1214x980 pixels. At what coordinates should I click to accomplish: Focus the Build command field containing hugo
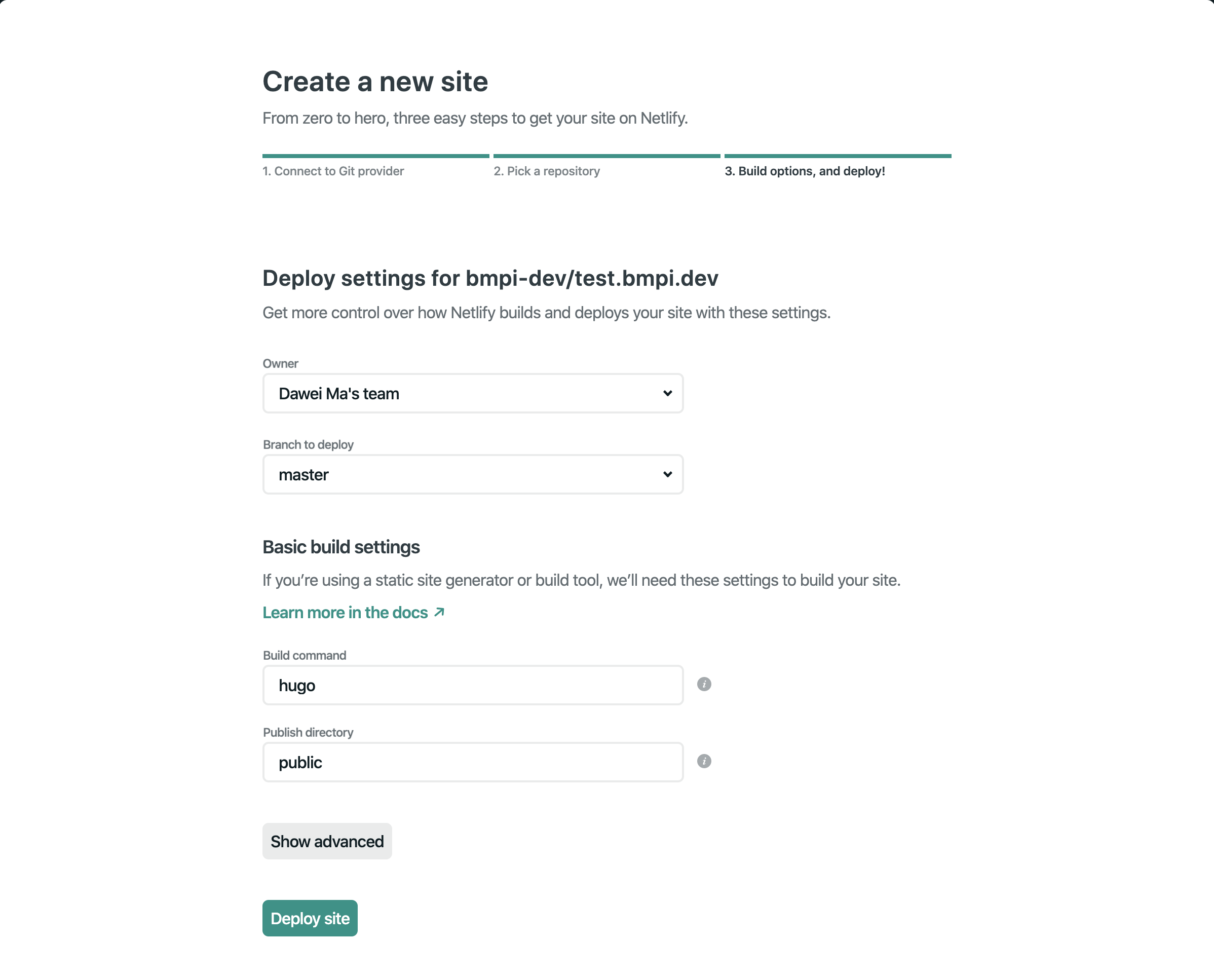click(472, 685)
